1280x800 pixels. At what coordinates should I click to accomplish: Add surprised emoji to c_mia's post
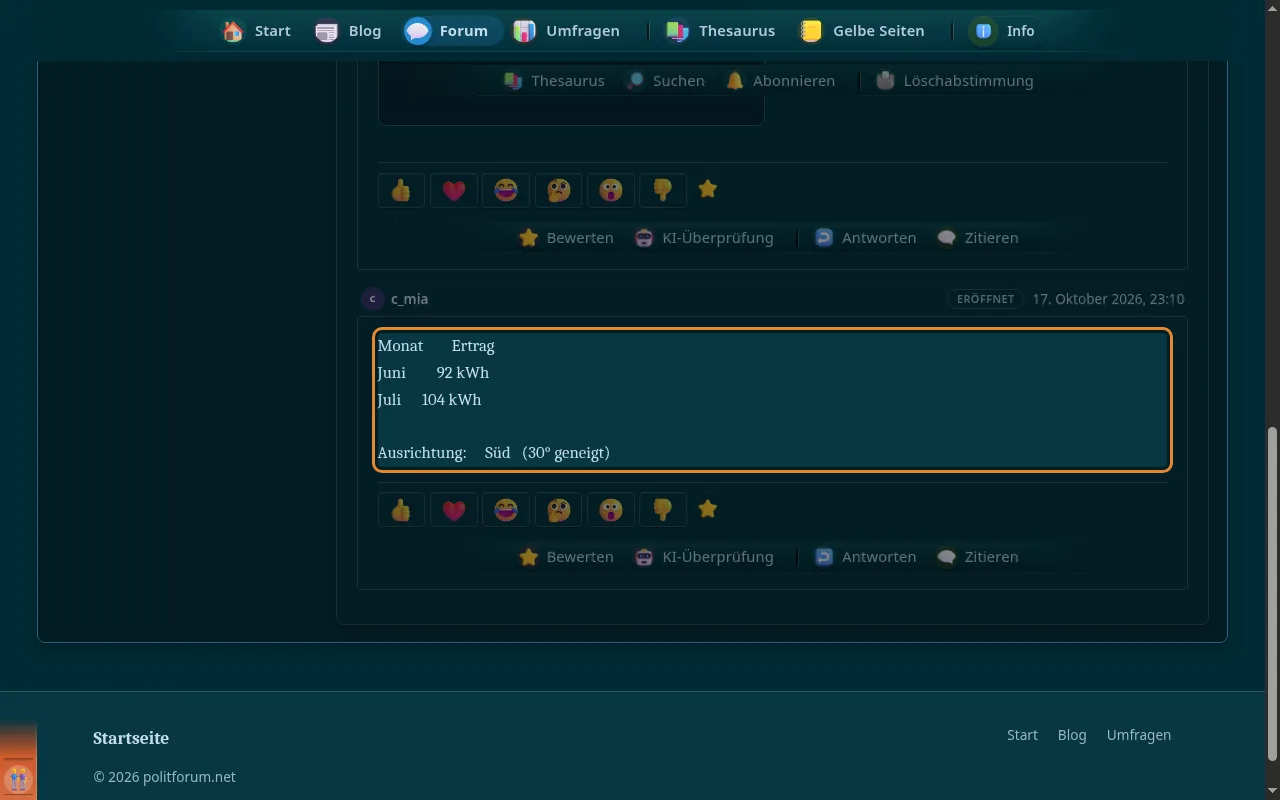(x=610, y=510)
